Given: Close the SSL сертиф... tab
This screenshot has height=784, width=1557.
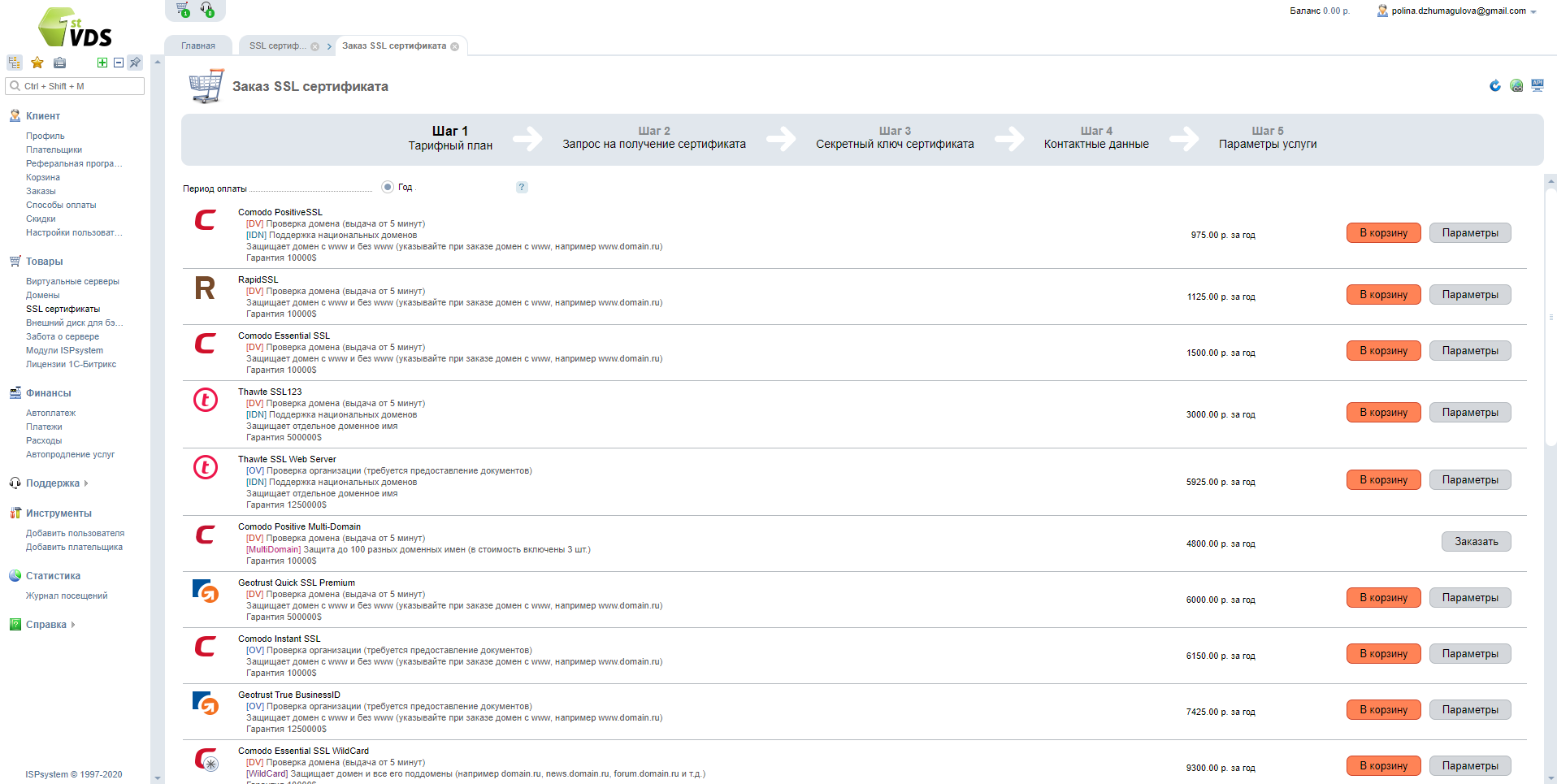Looking at the screenshot, I should [x=314, y=46].
